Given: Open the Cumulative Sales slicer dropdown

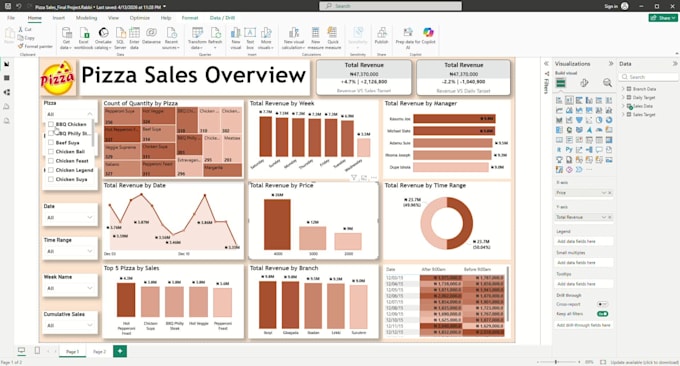Looking at the screenshot, I should point(90,325).
